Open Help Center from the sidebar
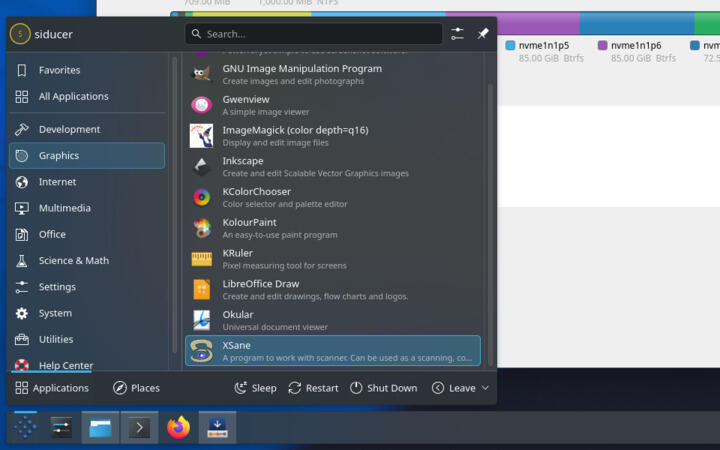 [87, 365]
